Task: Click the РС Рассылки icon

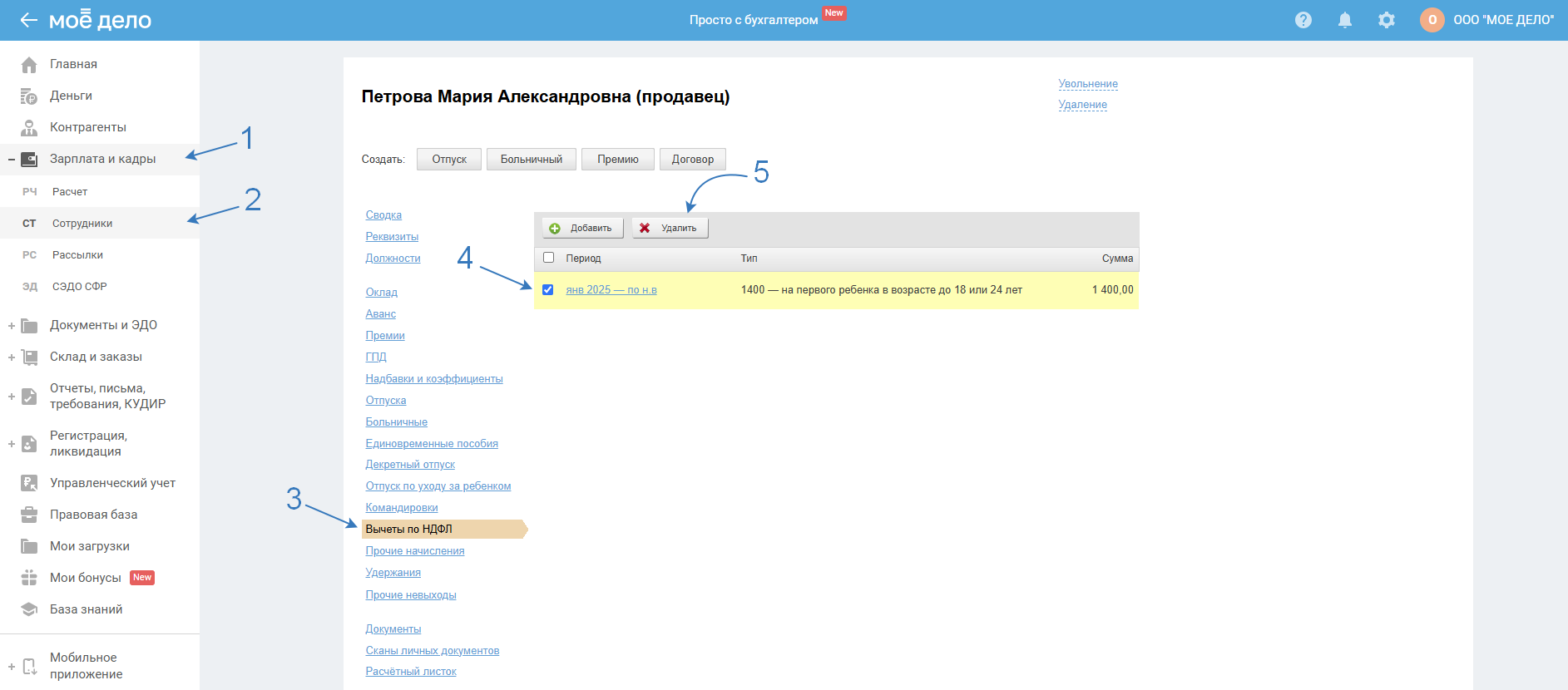Action: 30,255
